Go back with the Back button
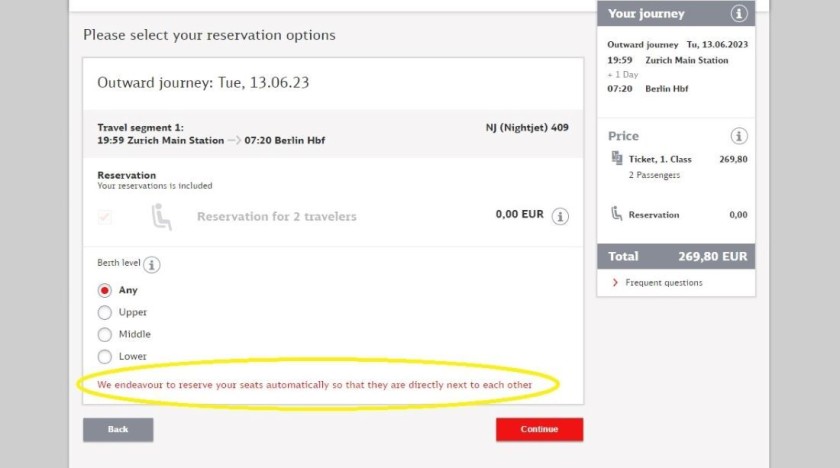840x468 pixels. tap(118, 429)
